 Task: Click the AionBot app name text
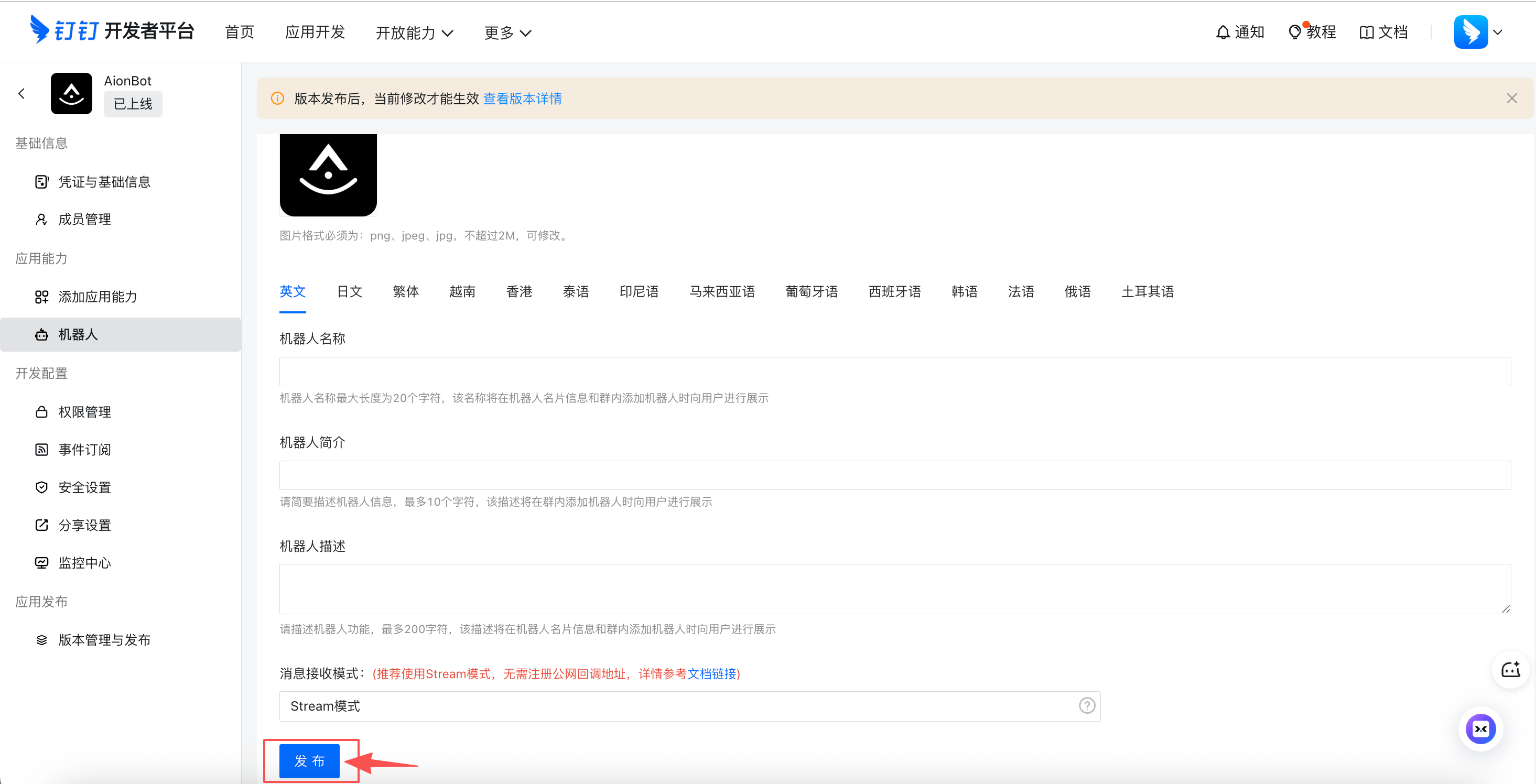(x=127, y=81)
